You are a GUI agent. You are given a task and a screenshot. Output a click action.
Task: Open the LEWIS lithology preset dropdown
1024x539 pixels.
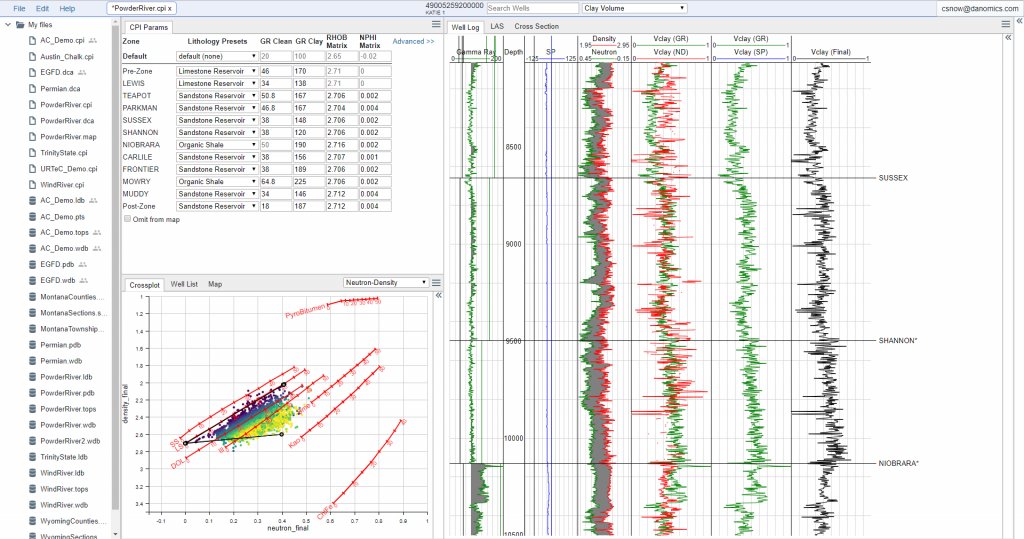click(x=217, y=84)
